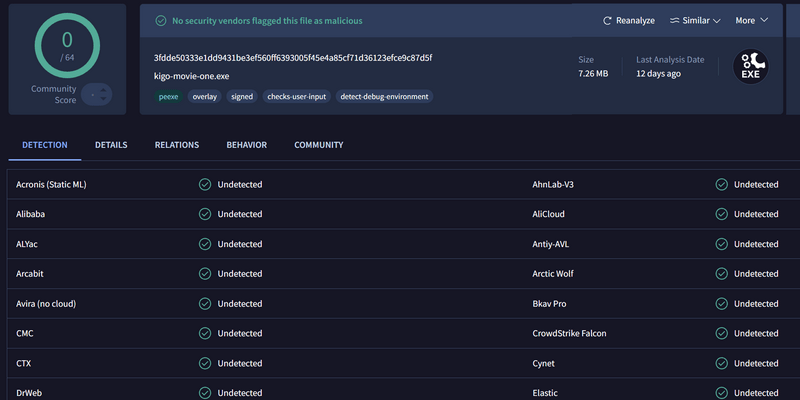Open the More dropdown menu
The height and width of the screenshot is (400, 800).
click(x=752, y=20)
